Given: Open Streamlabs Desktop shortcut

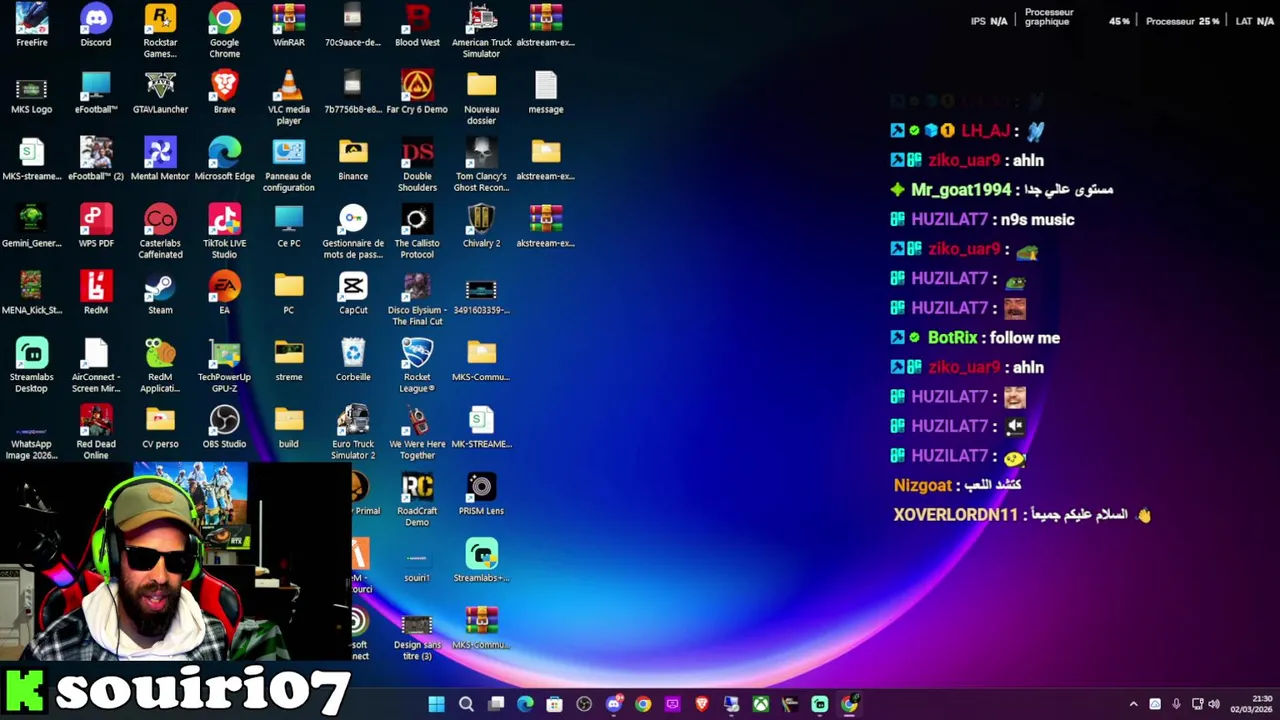Looking at the screenshot, I should point(31,366).
